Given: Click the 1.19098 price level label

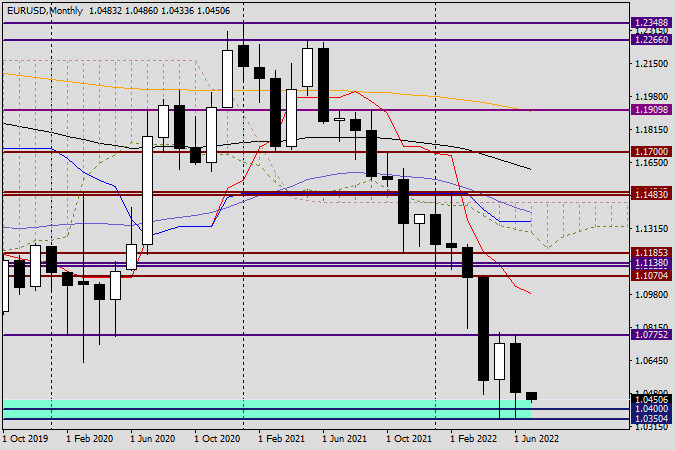Looking at the screenshot, I should click(652, 110).
